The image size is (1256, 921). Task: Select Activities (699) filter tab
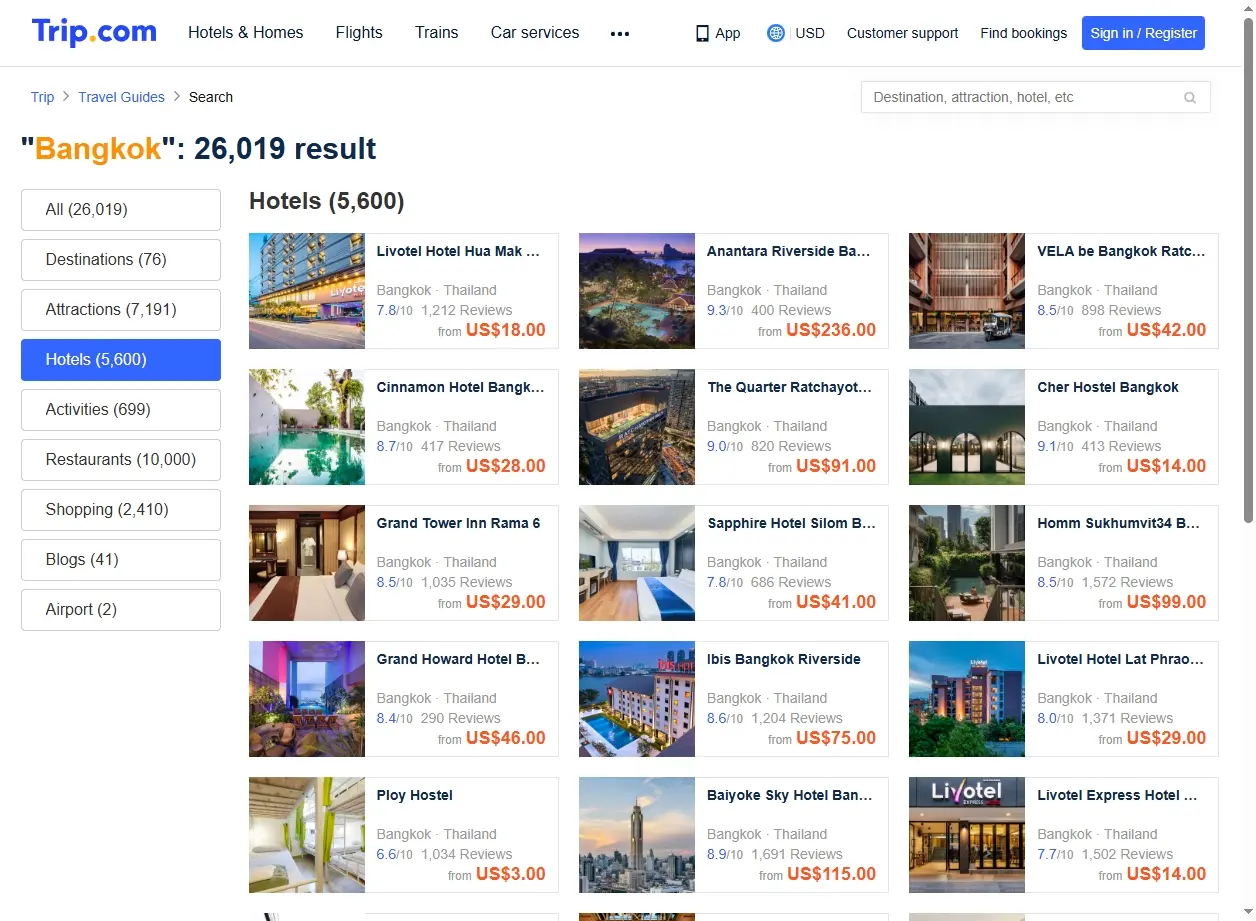pyautogui.click(x=121, y=410)
